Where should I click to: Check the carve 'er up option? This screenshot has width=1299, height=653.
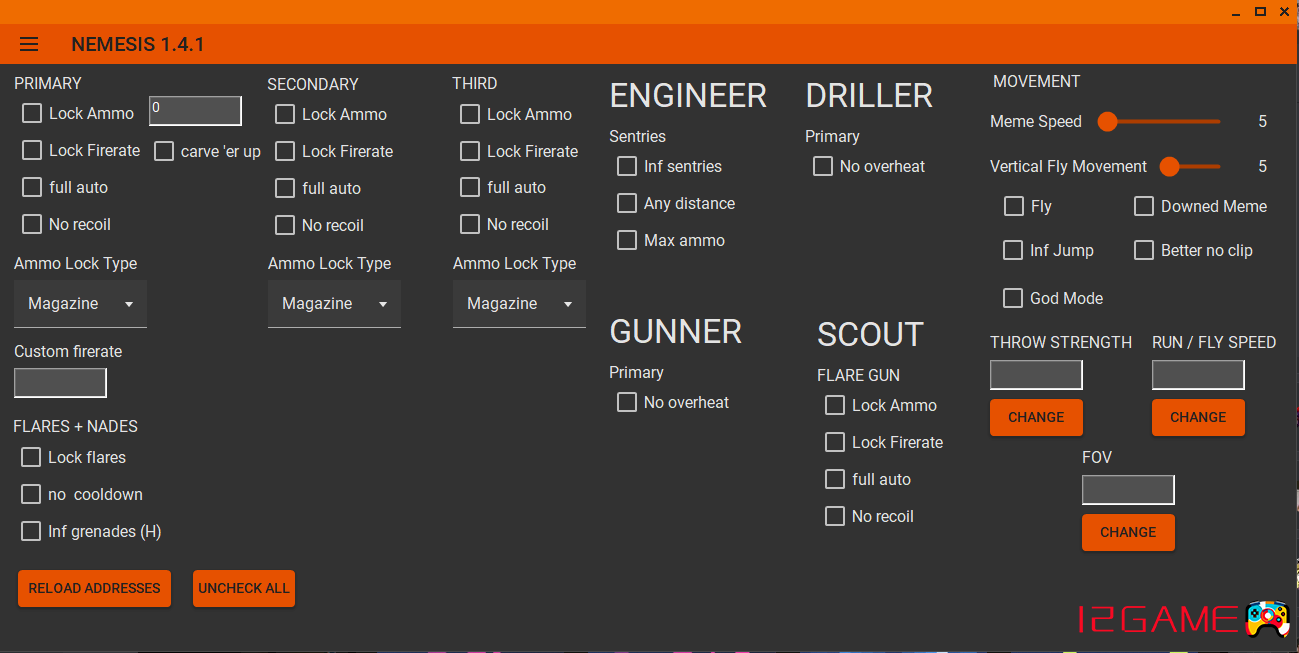point(164,151)
